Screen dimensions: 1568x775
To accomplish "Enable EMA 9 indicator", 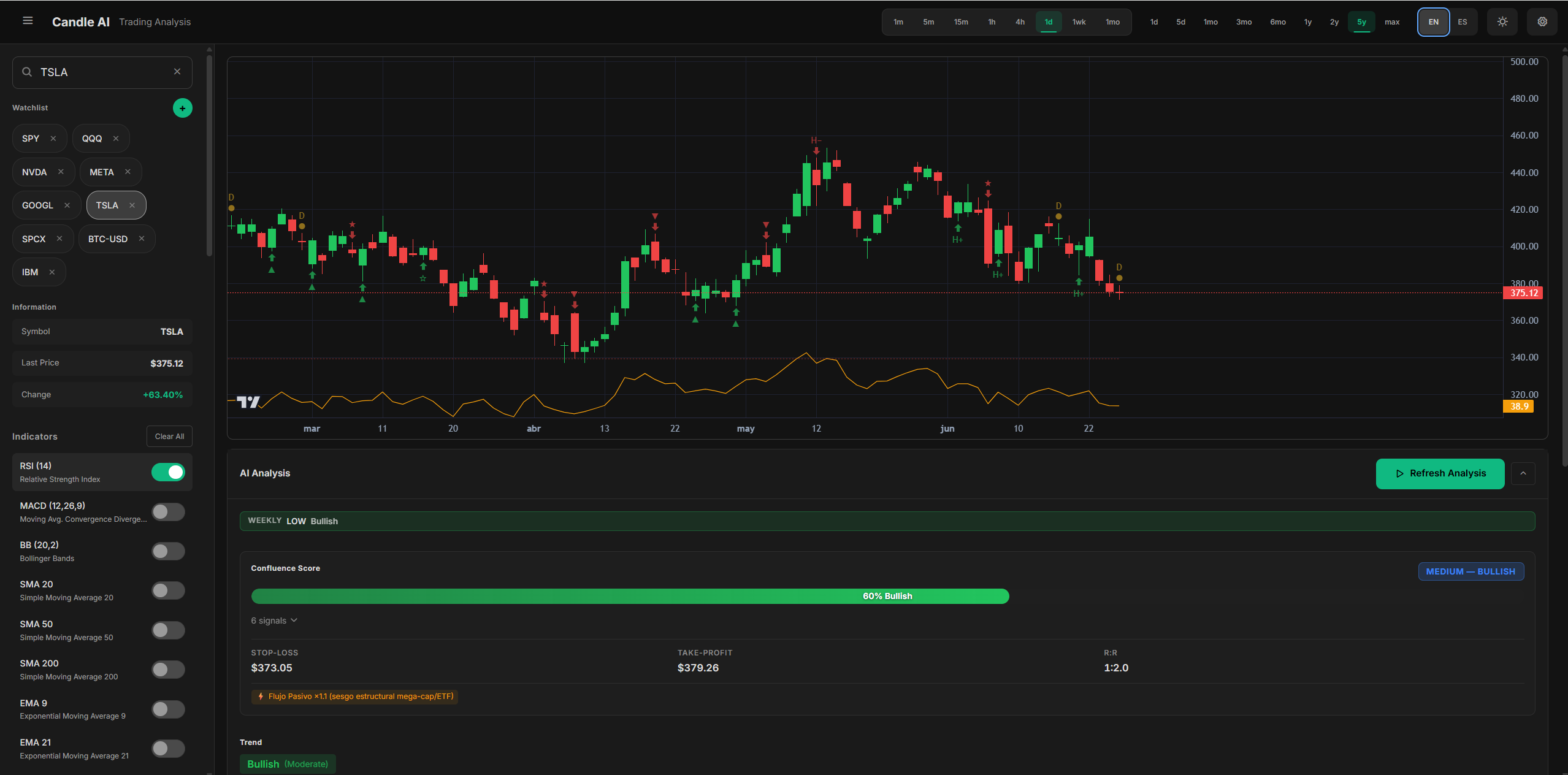I will (168, 709).
